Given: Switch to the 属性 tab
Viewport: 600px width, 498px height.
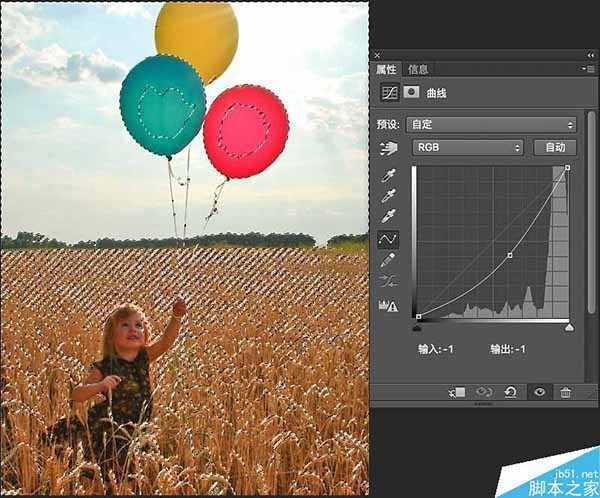Looking at the screenshot, I should click(386, 69).
